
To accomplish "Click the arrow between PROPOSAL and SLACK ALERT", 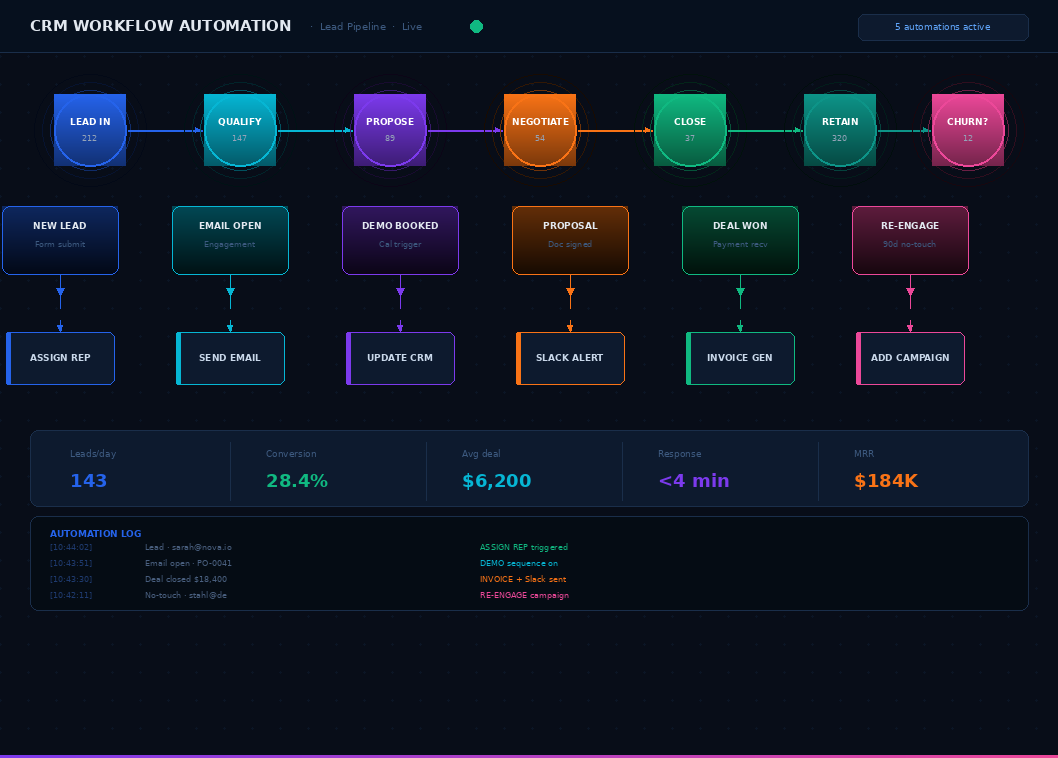I will coord(571,304).
